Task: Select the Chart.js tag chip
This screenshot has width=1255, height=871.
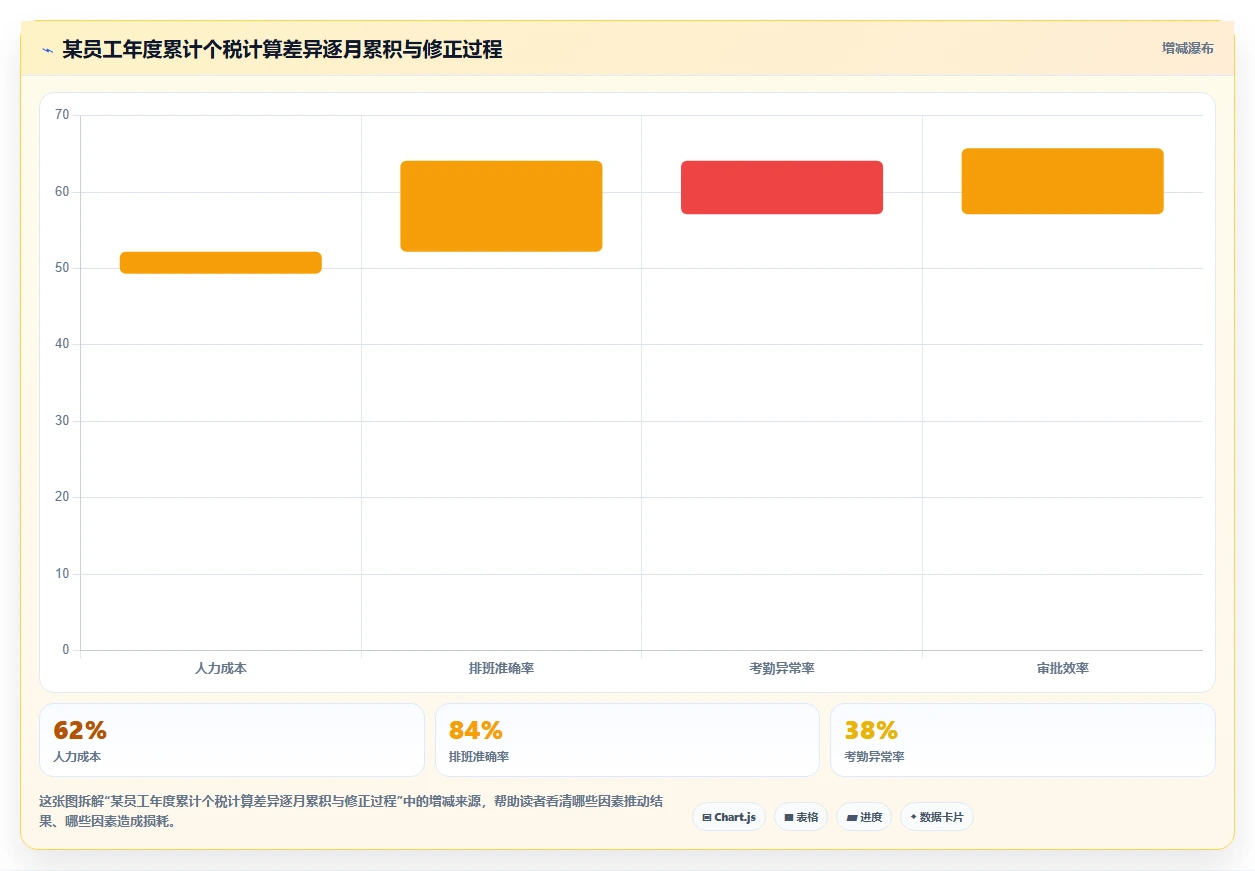Action: point(729,817)
